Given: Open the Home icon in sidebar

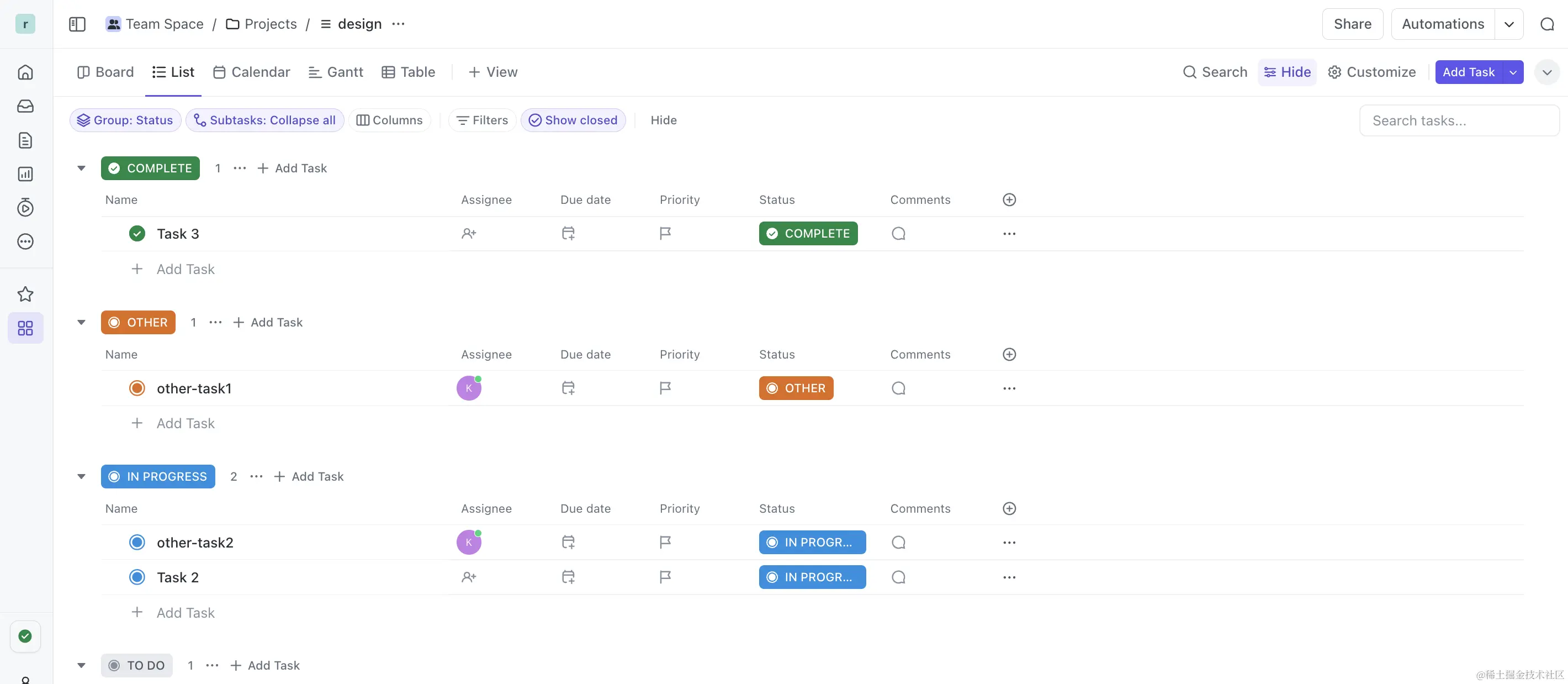Looking at the screenshot, I should [25, 72].
